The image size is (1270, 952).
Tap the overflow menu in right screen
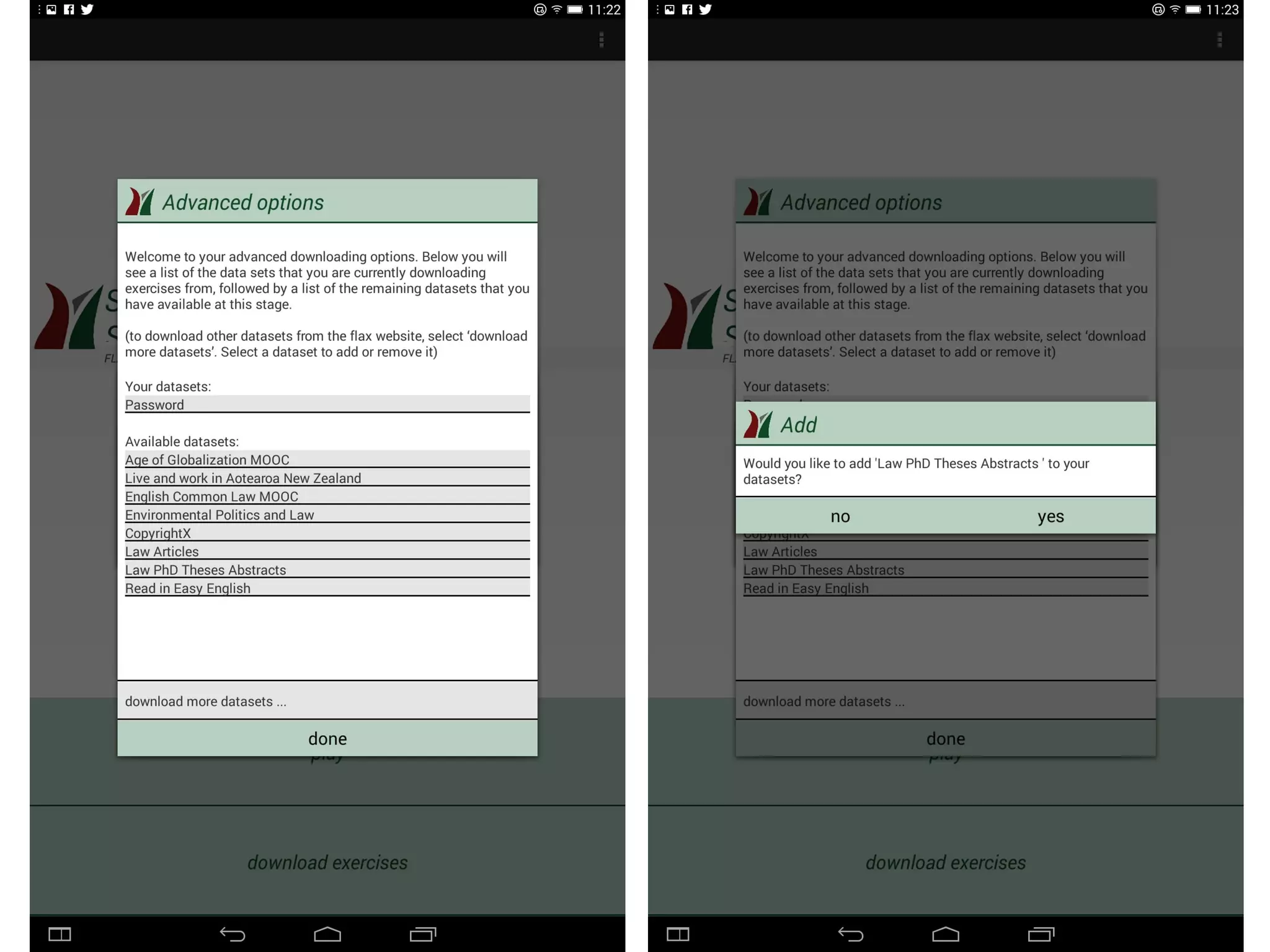click(1219, 40)
